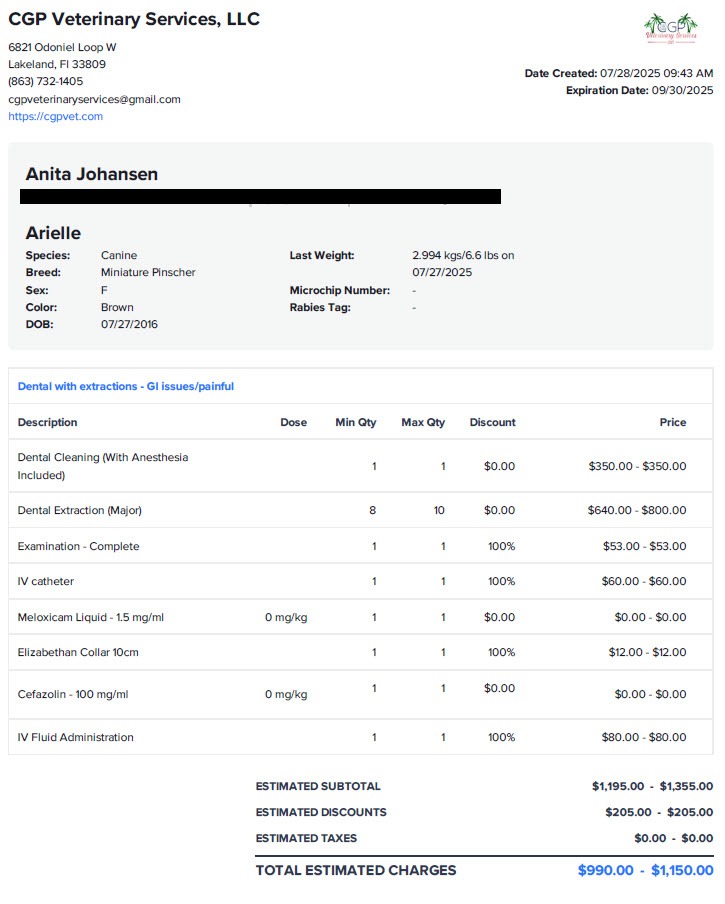This screenshot has height=904, width=725.
Task: Click the Estimated Discounts value
Action: click(659, 812)
